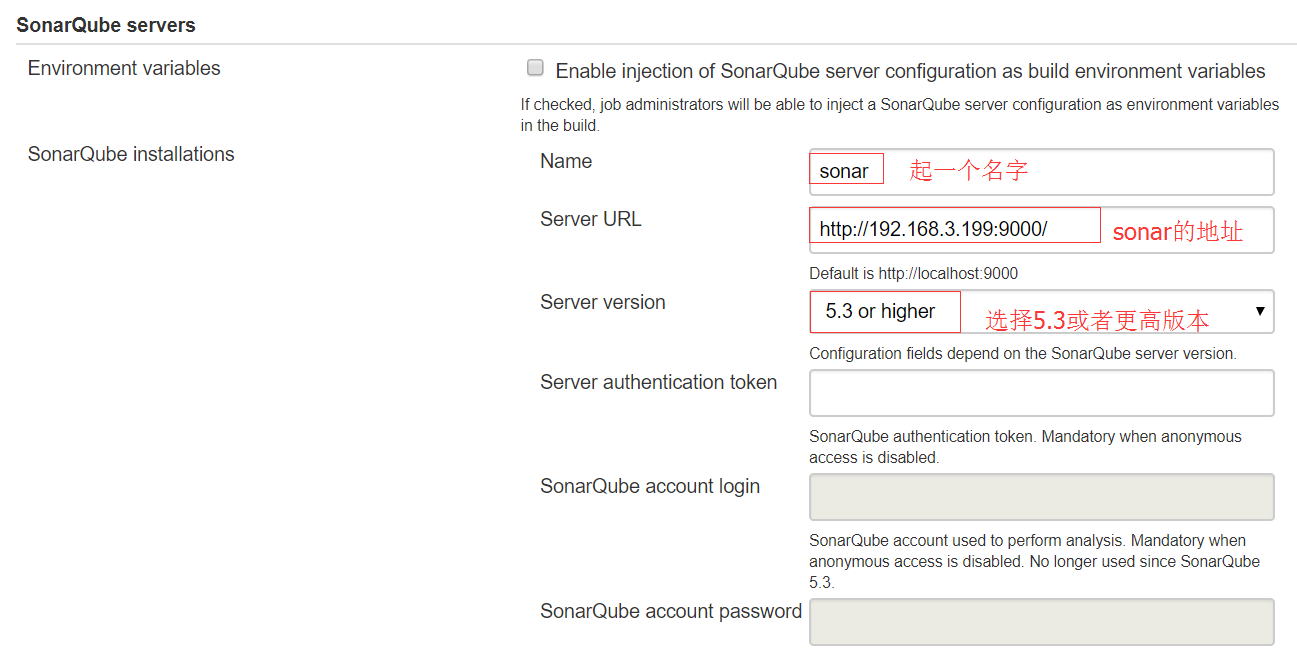Screen dimensions: 1297x649
Task: Enable injection of SonarQube server configuration
Action: tap(535, 67)
